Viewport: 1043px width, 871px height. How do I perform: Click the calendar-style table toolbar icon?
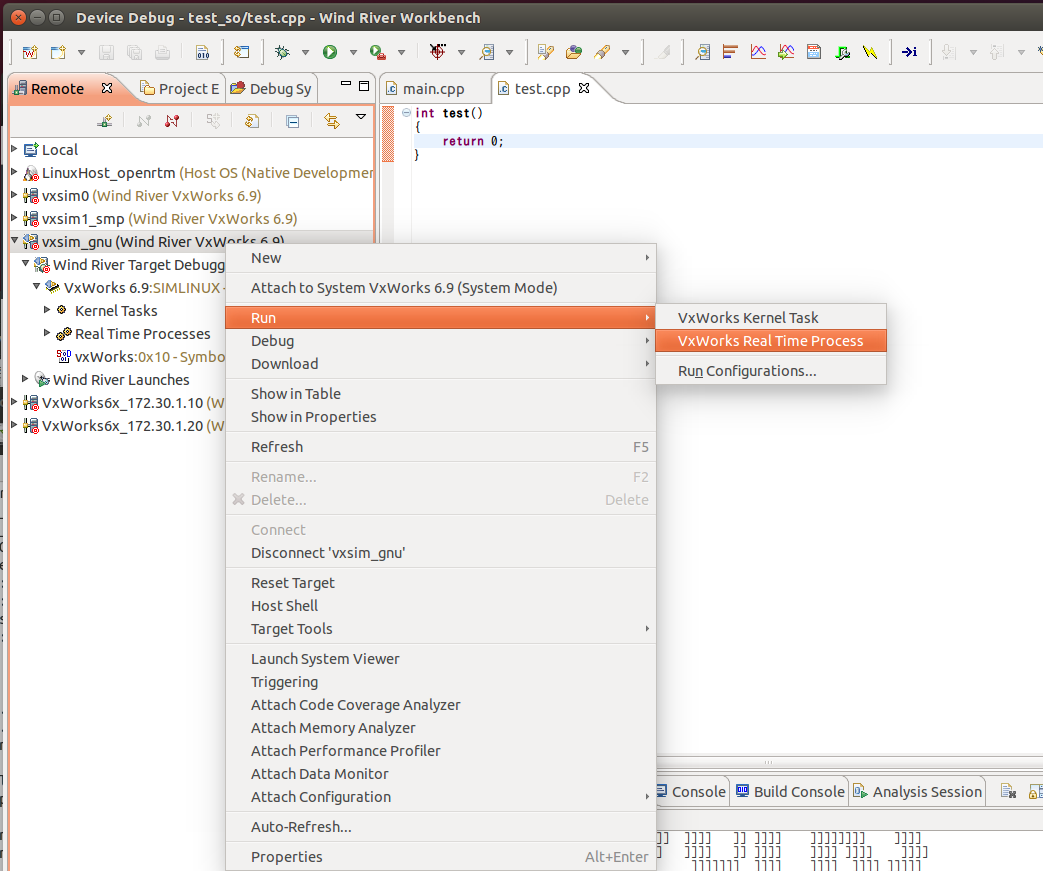pyautogui.click(x=814, y=52)
